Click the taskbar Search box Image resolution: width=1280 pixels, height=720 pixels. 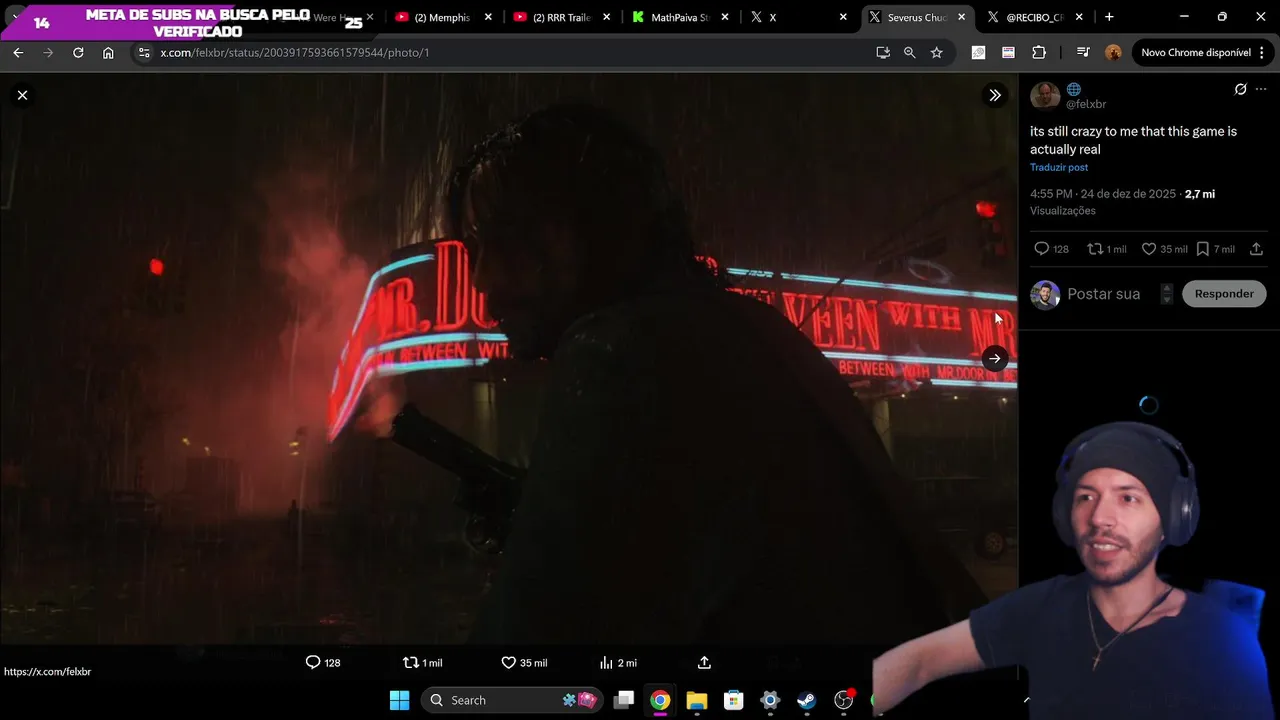513,700
